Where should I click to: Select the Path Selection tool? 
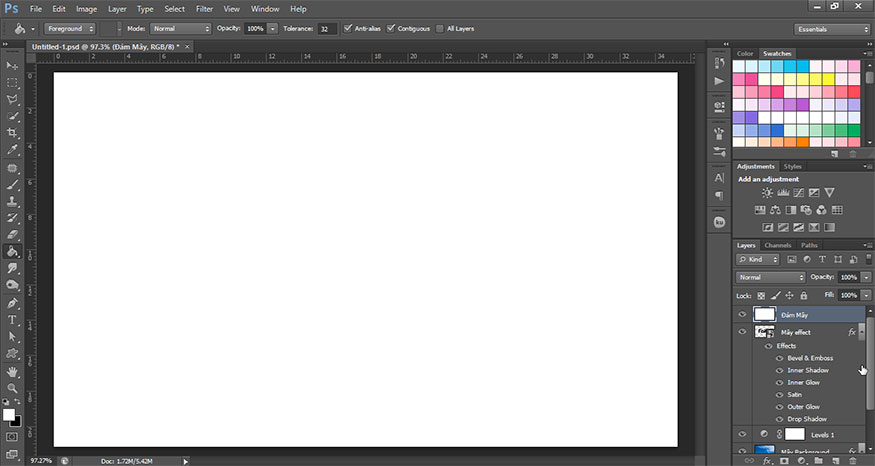coord(12,337)
